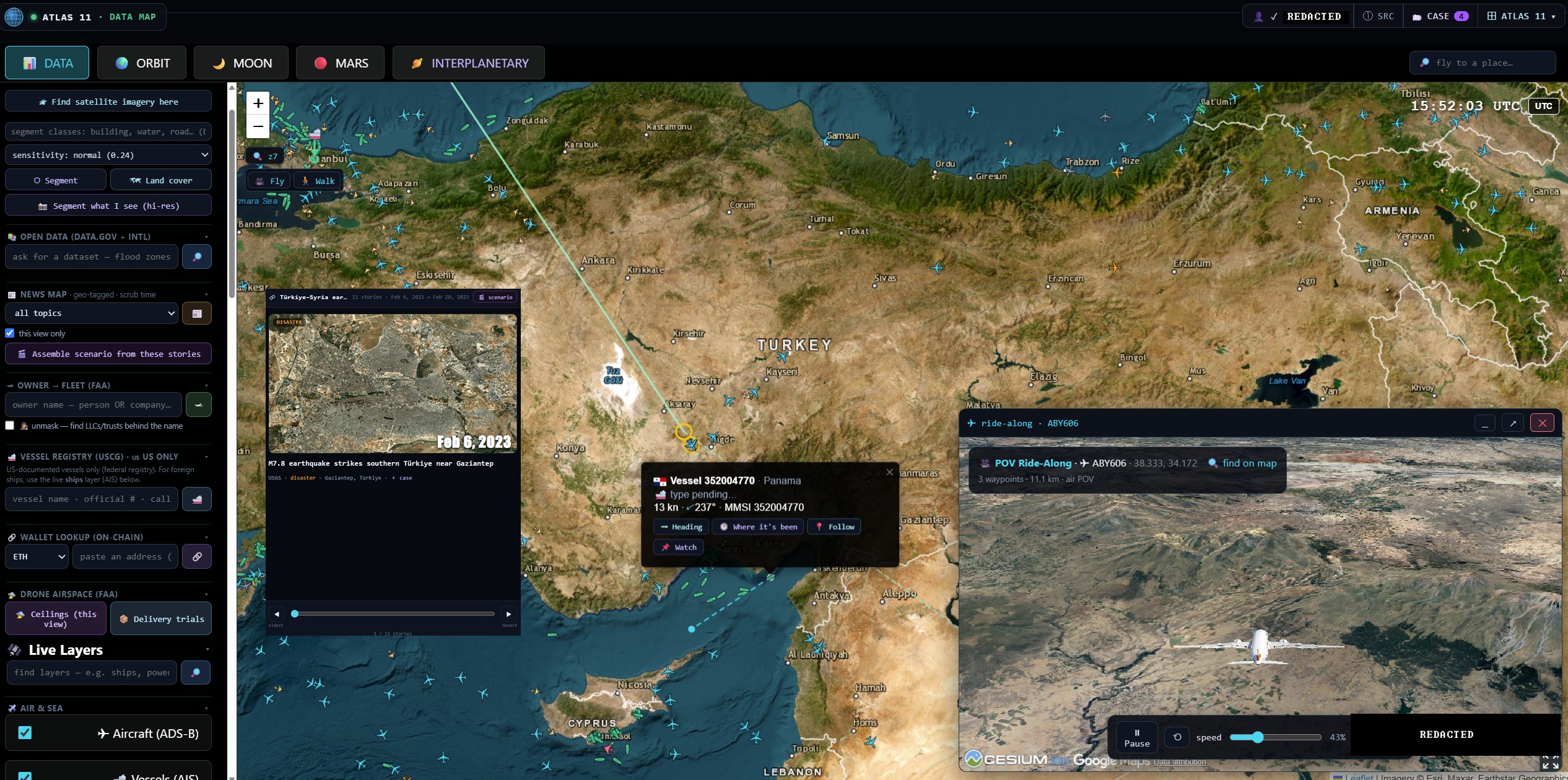Uncheck the 'this view only' checkbox
1568x780 pixels.
10,333
